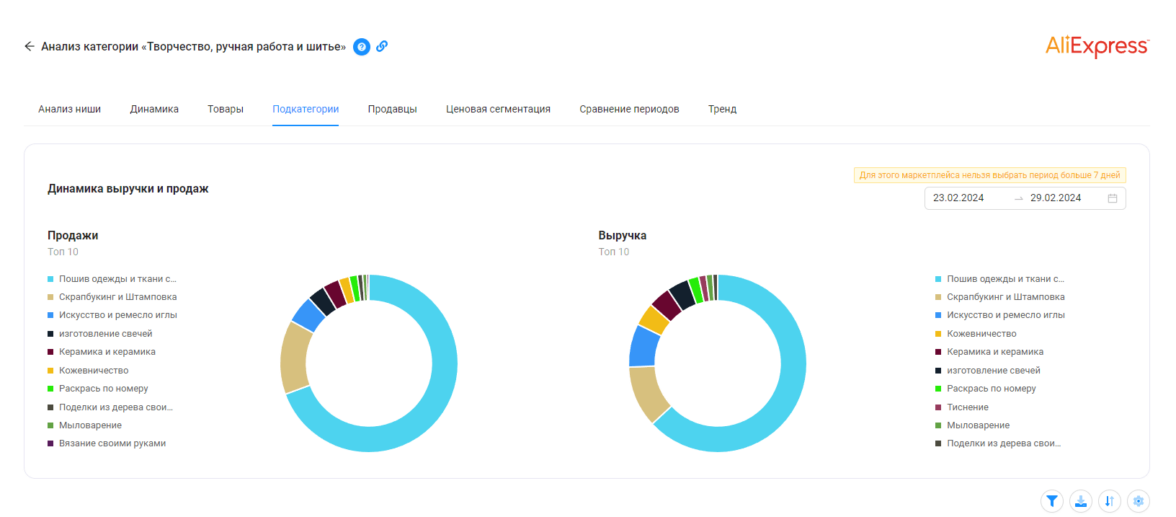Click the page title Анализ категории
Screen dimensions: 1176x517
194,47
